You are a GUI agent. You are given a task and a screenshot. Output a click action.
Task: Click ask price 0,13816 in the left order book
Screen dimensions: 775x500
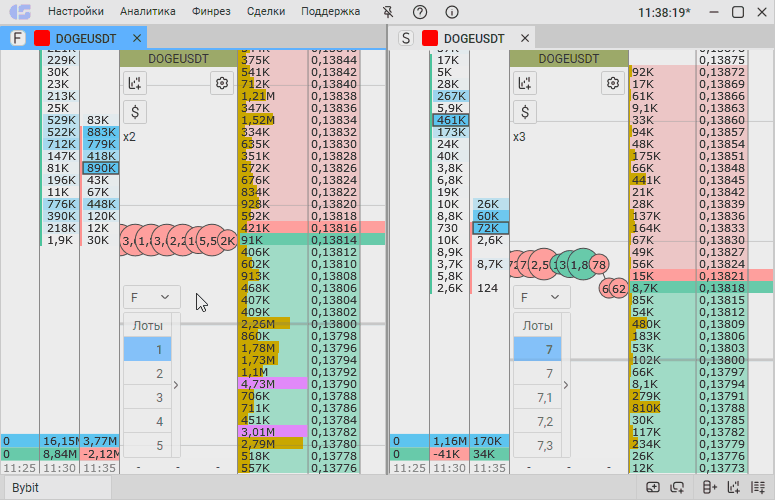click(x=334, y=228)
